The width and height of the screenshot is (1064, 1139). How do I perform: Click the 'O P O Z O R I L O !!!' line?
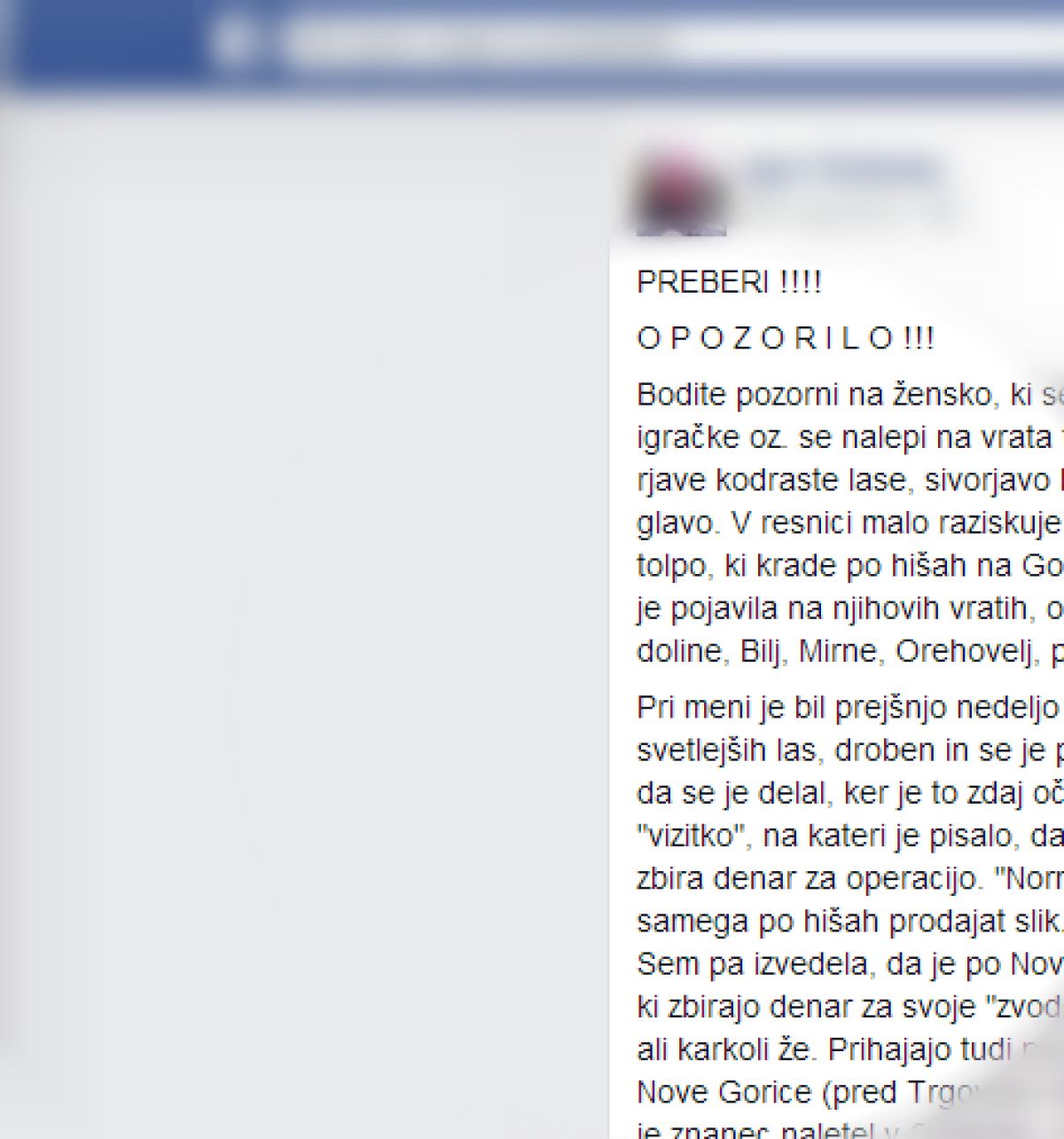coord(786,339)
